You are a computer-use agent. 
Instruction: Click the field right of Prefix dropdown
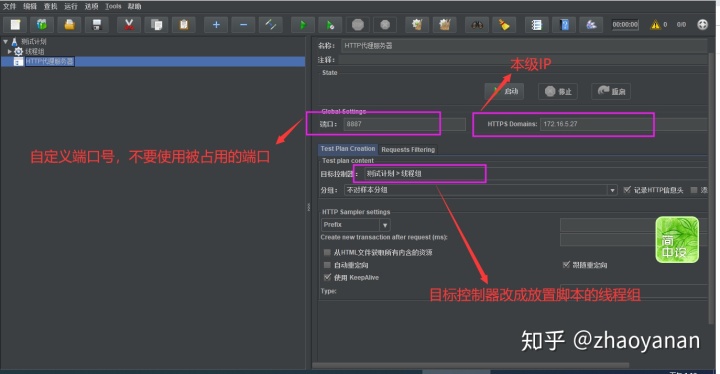(x=633, y=225)
